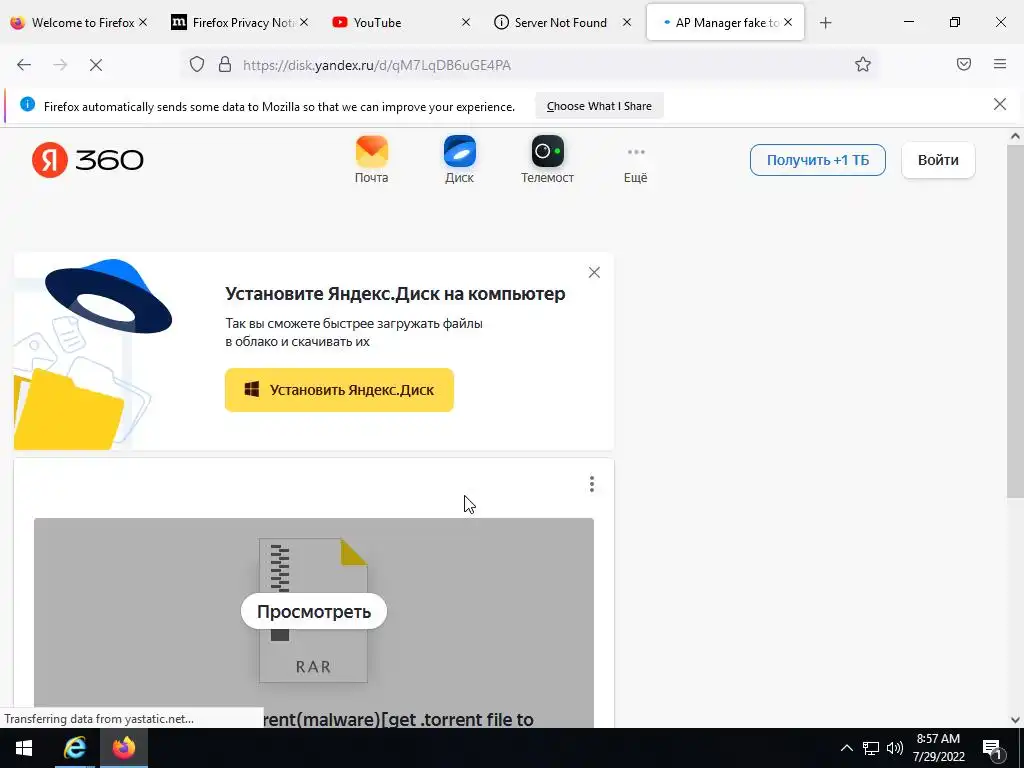Switch to the Server Not Found tab

tap(560, 22)
